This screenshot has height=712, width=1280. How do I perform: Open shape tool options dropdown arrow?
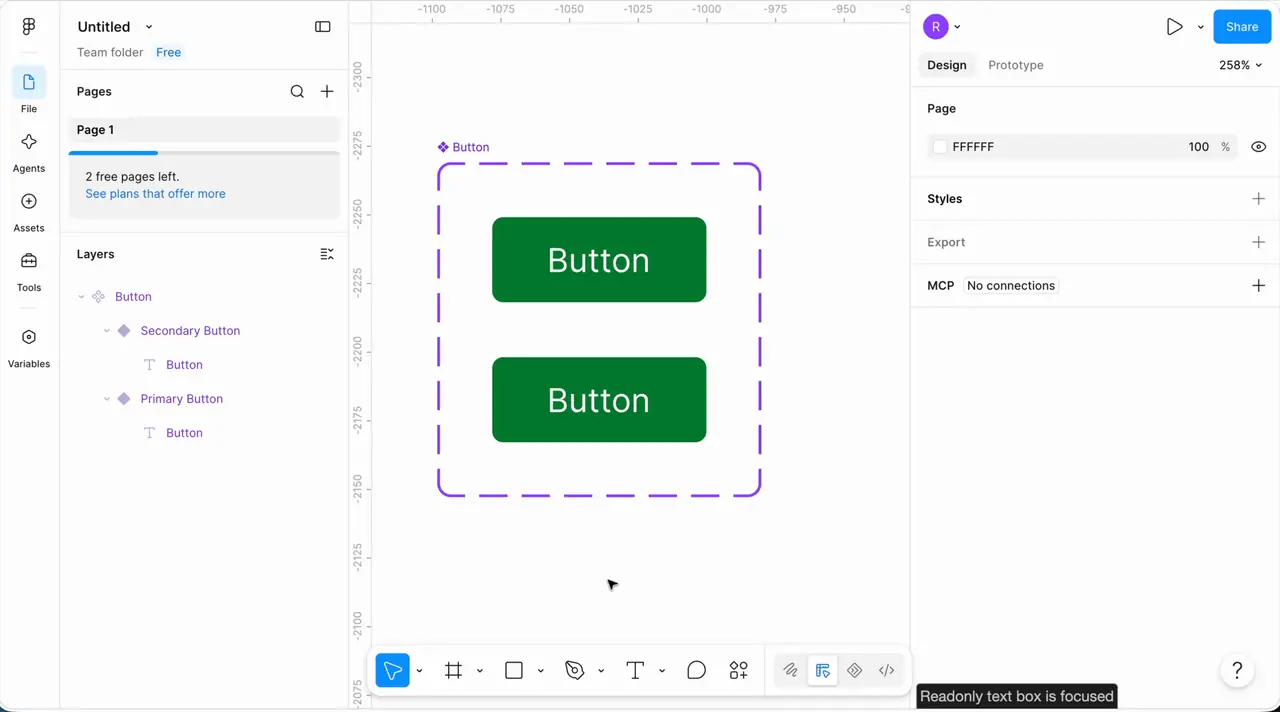(x=541, y=670)
